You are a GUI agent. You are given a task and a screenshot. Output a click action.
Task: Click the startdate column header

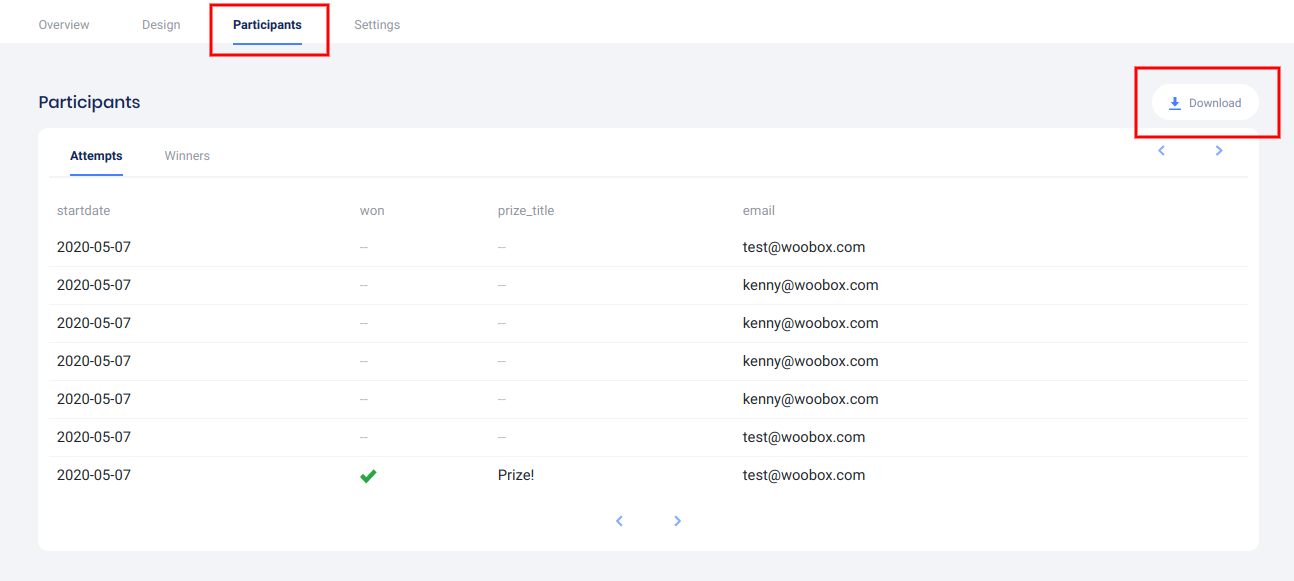pyautogui.click(x=83, y=211)
